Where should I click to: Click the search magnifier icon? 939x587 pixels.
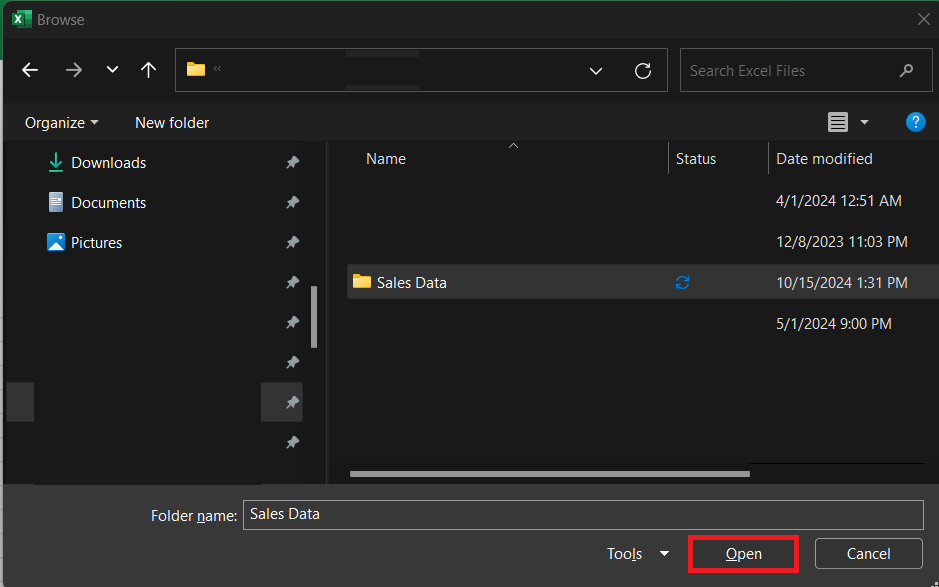906,71
